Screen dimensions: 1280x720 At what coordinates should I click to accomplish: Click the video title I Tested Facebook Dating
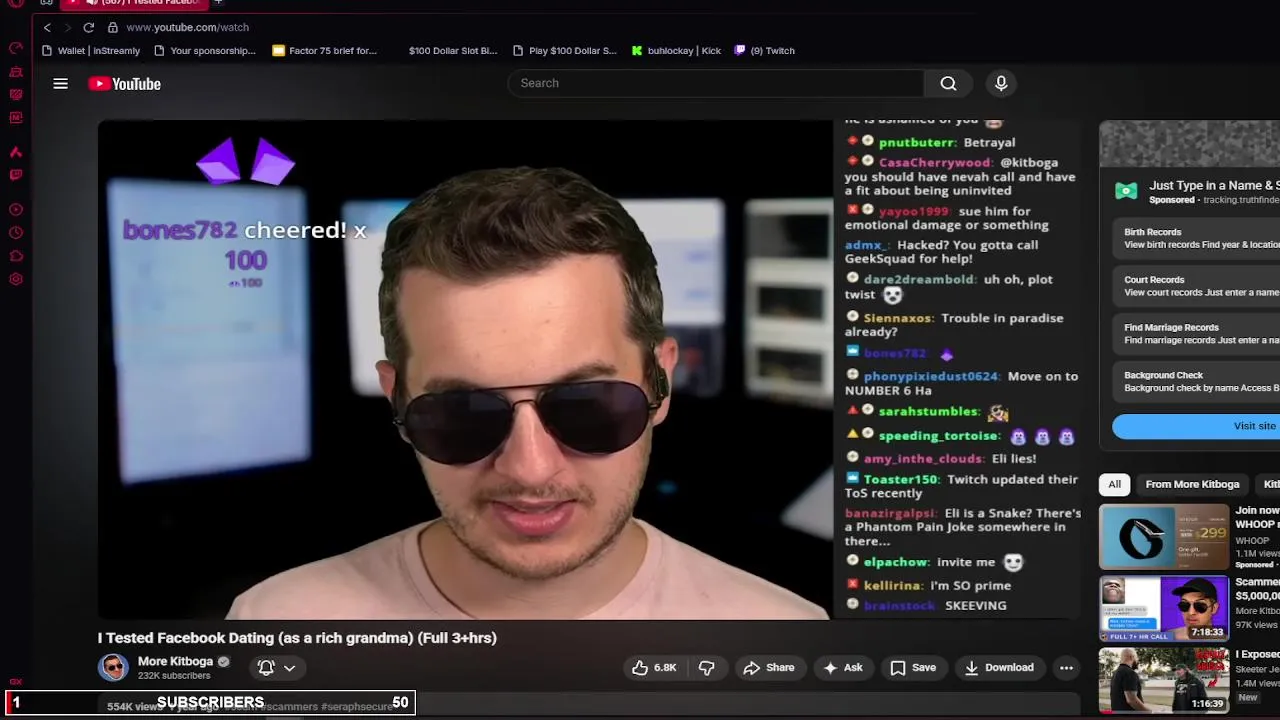(x=297, y=638)
